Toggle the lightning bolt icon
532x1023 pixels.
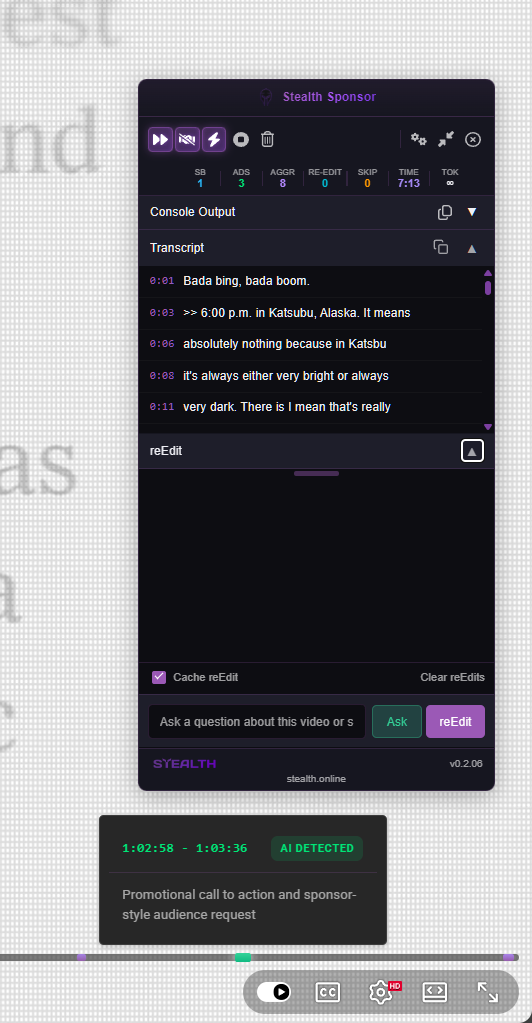click(214, 140)
